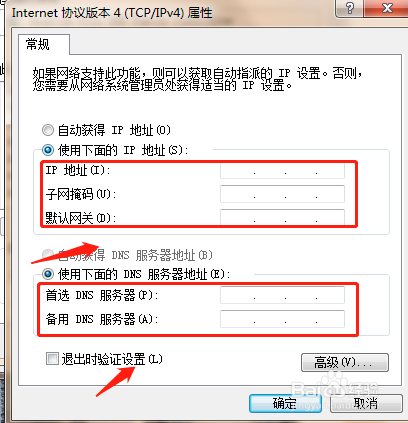This screenshot has width=408, height=423.
Task: Select 自动获得 IP 地址 radio button
Action: tap(48, 130)
